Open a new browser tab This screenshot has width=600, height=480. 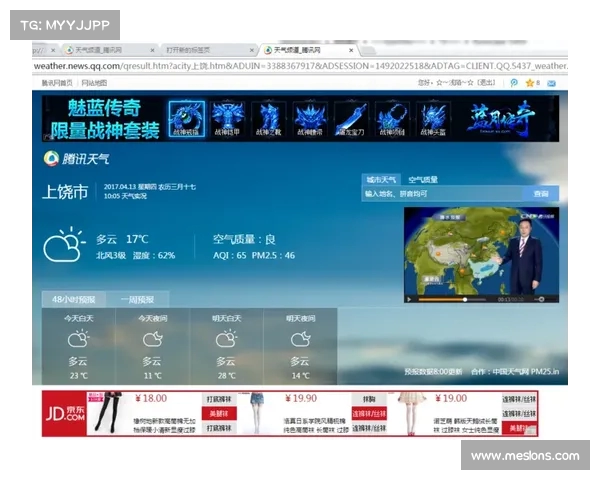[x=368, y=51]
